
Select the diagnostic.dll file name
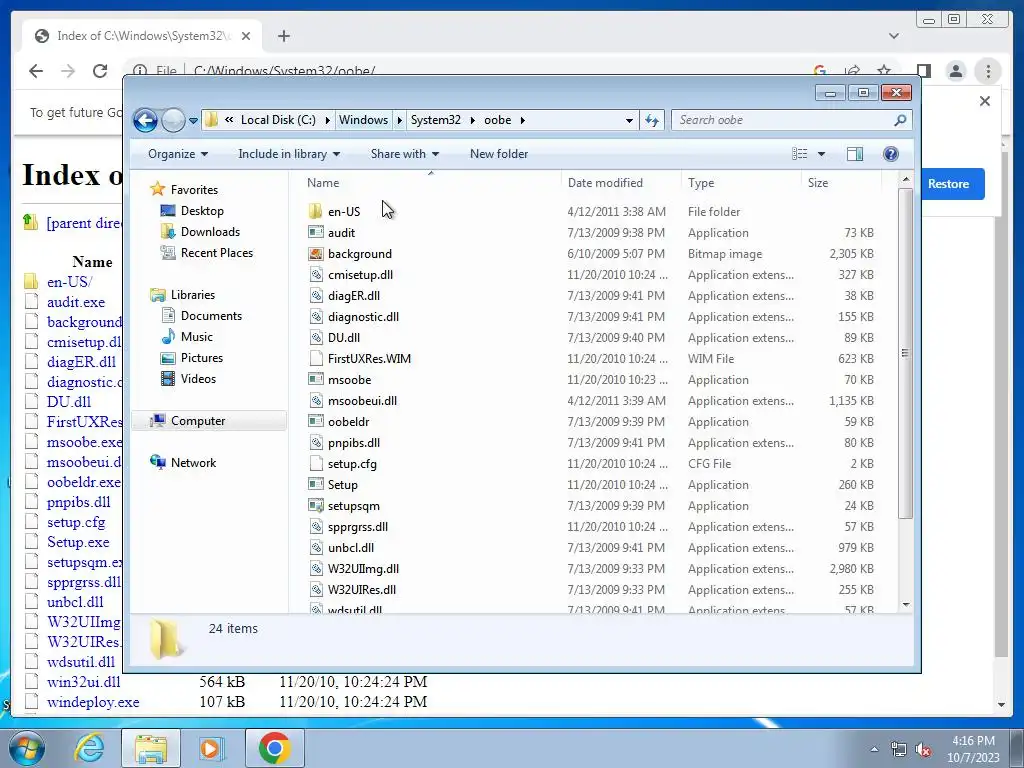tap(363, 317)
